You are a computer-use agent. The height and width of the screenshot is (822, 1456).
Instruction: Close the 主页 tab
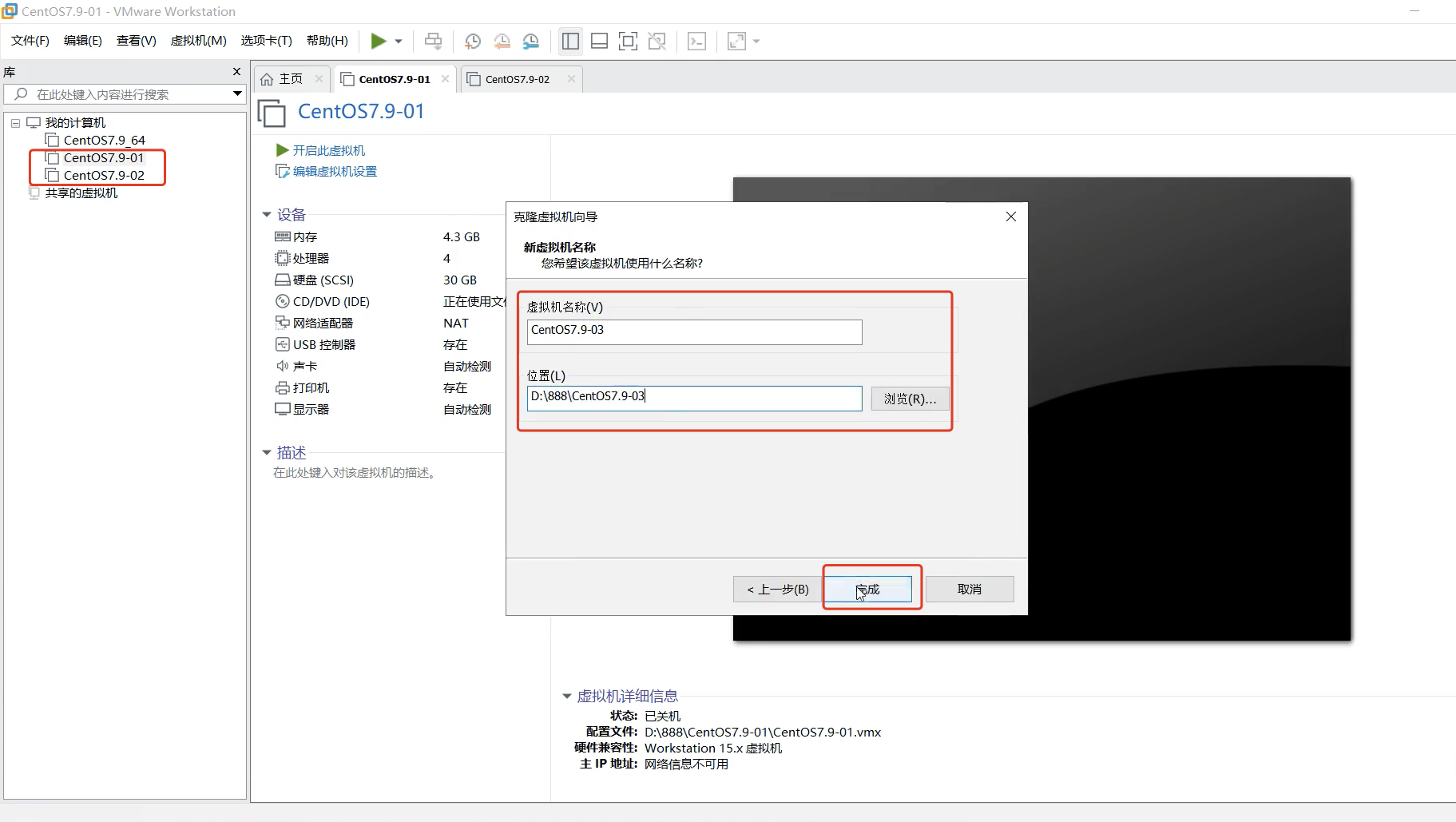(x=319, y=78)
